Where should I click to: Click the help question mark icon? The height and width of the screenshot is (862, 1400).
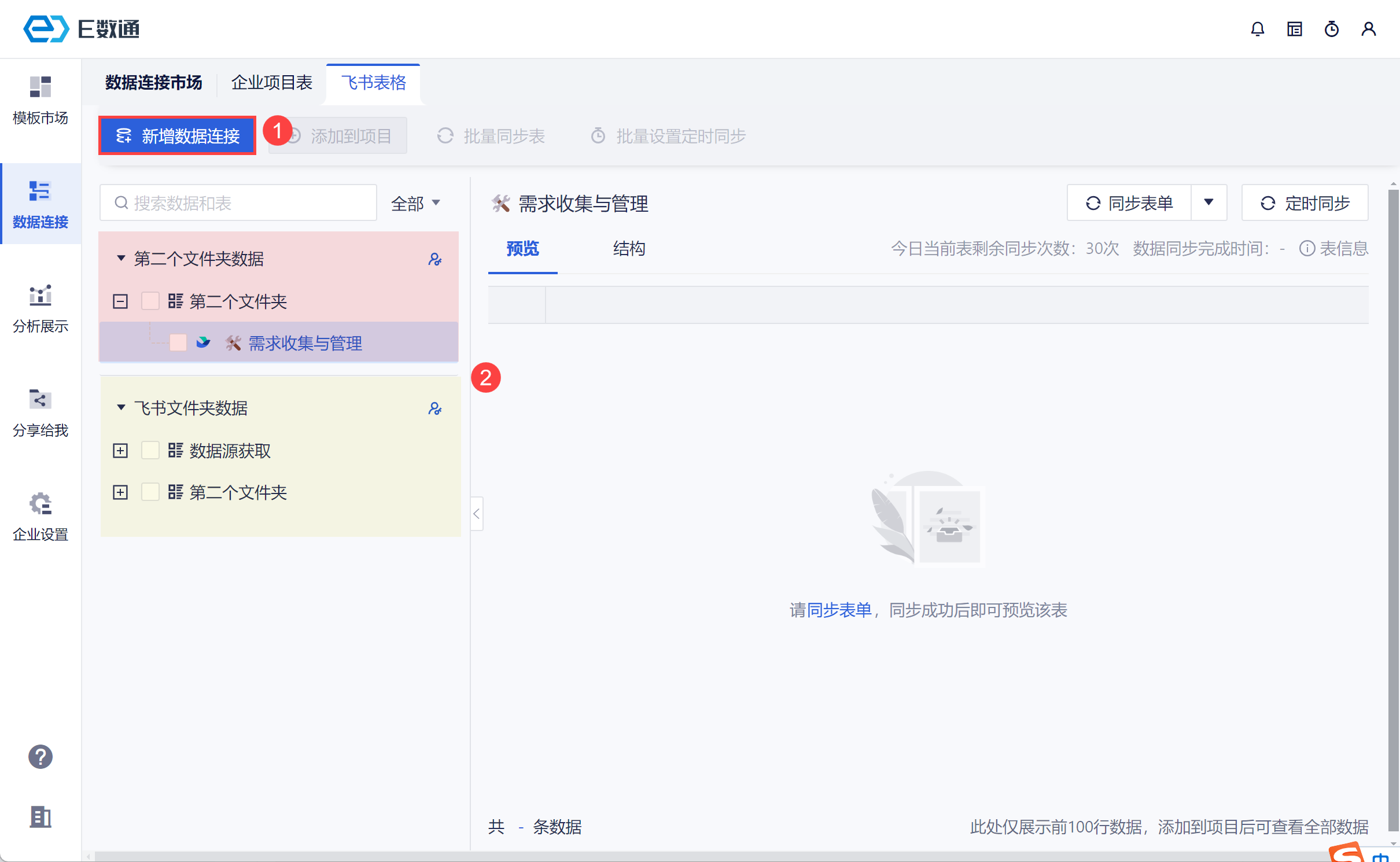click(x=40, y=756)
